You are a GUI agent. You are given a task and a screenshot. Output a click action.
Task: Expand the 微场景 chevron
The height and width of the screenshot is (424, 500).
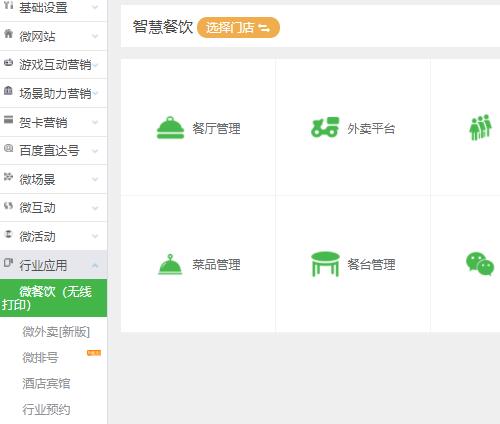pos(95,179)
